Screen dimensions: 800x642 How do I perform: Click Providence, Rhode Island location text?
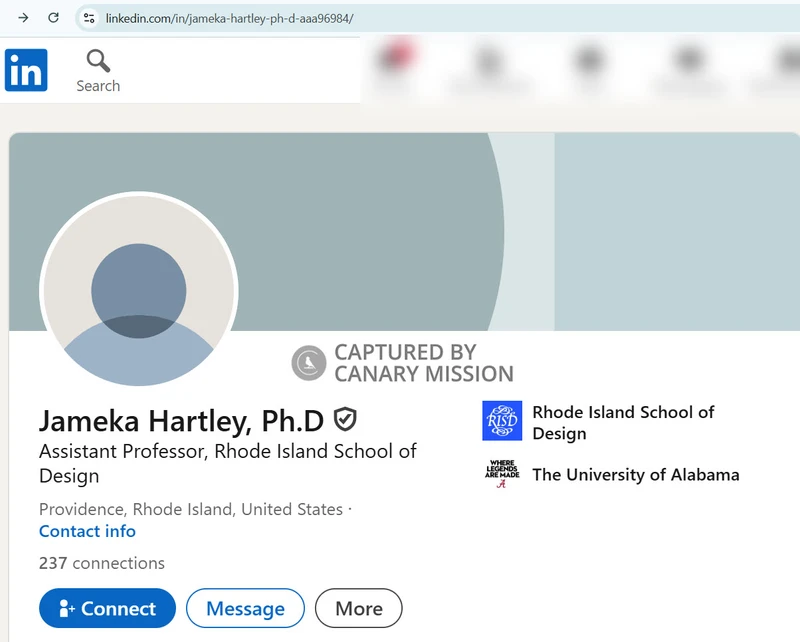pyautogui.click(x=191, y=509)
